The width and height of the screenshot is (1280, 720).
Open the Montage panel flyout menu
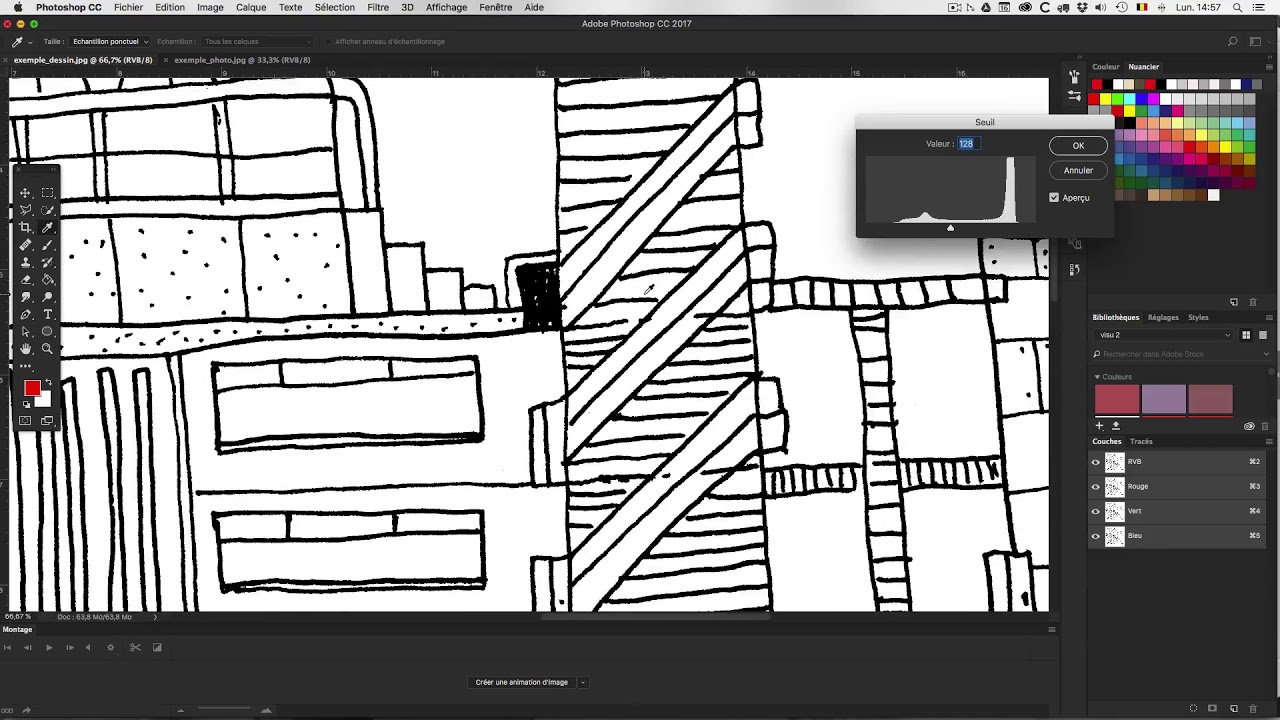click(x=1051, y=629)
